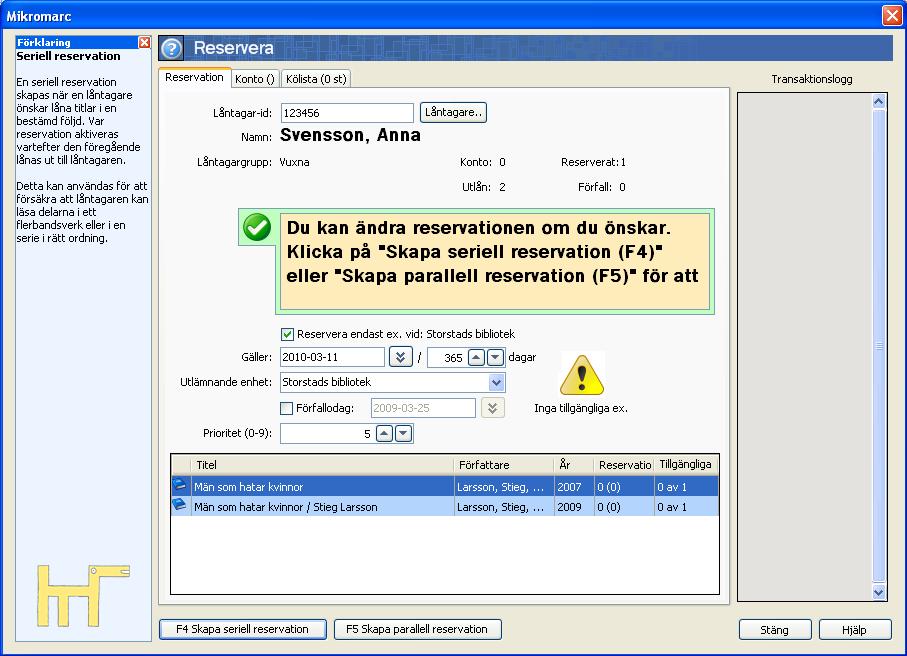907x656 pixels.
Task: Decrease the Prioritet value
Action: (404, 433)
